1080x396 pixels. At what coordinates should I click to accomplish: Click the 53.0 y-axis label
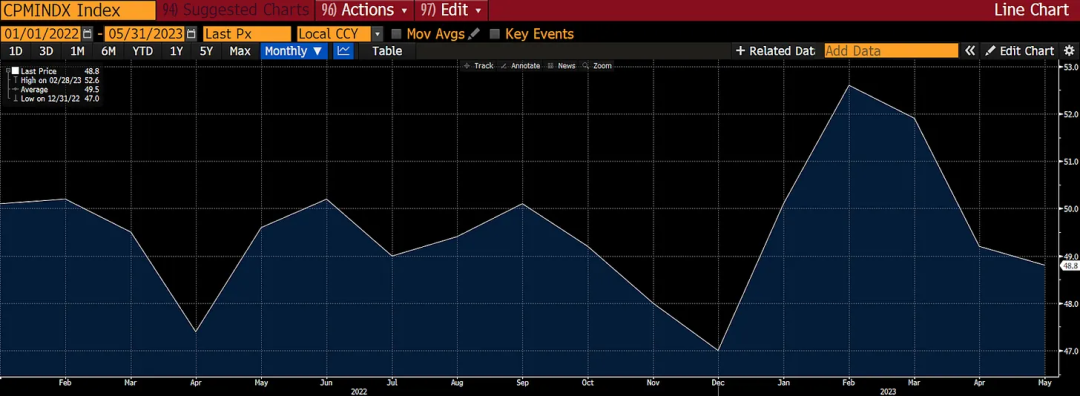1071,67
